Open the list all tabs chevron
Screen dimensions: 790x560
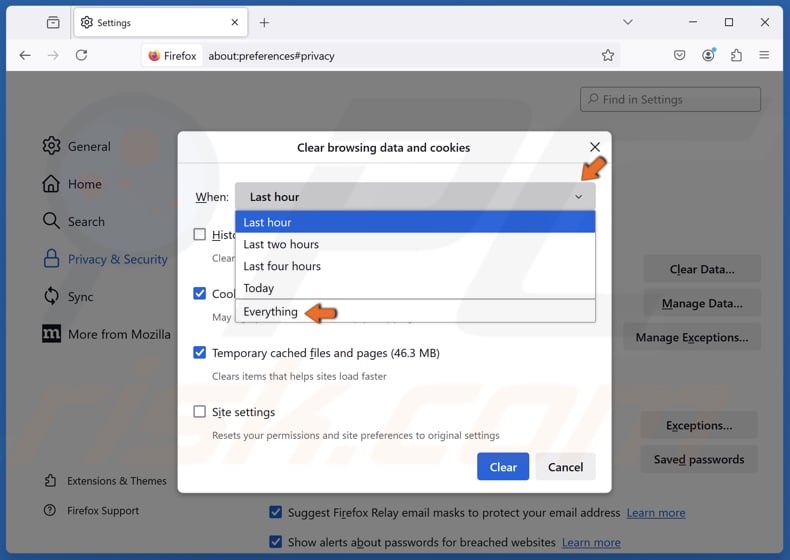[628, 22]
